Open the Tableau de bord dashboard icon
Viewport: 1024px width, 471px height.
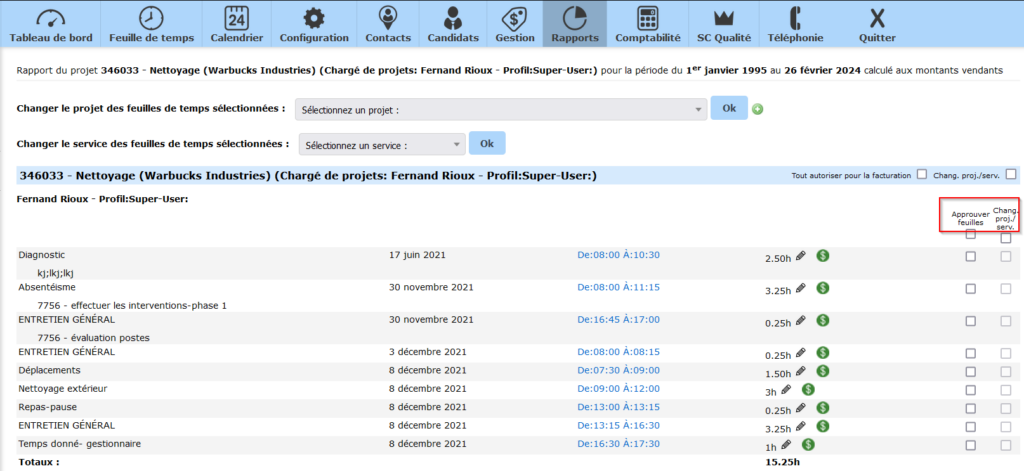(50, 18)
